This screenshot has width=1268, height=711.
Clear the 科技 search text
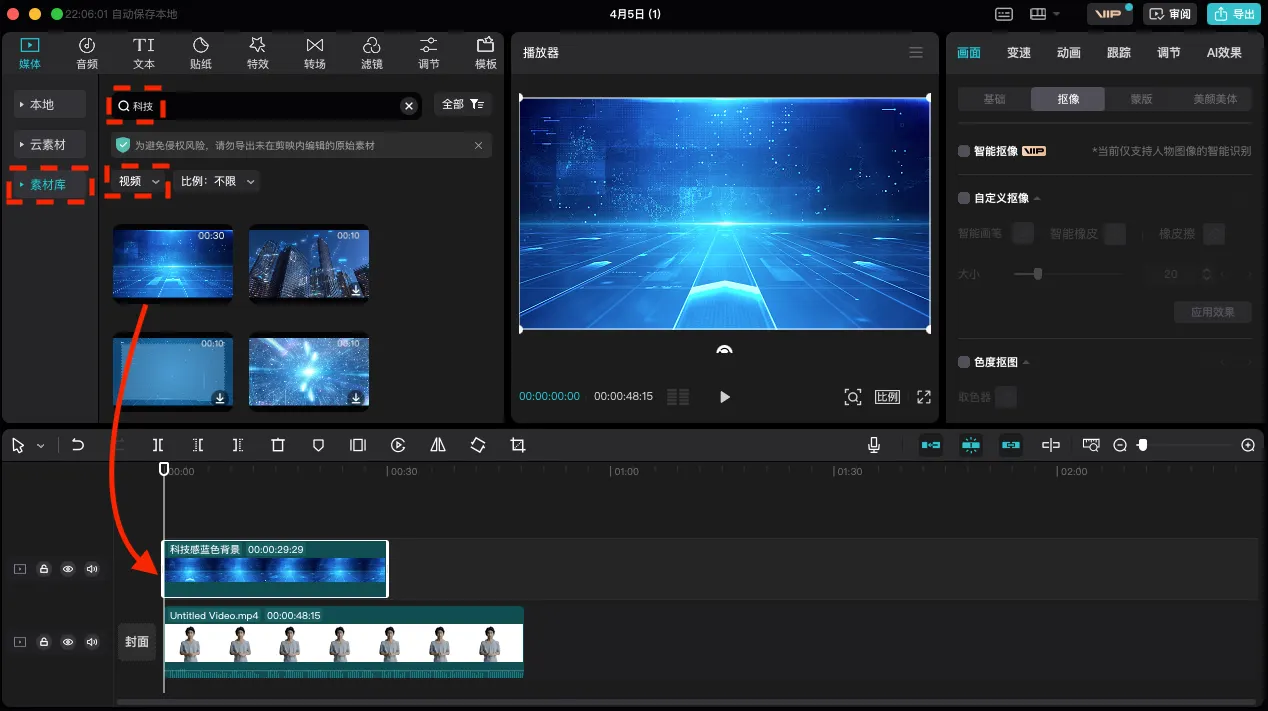click(408, 105)
